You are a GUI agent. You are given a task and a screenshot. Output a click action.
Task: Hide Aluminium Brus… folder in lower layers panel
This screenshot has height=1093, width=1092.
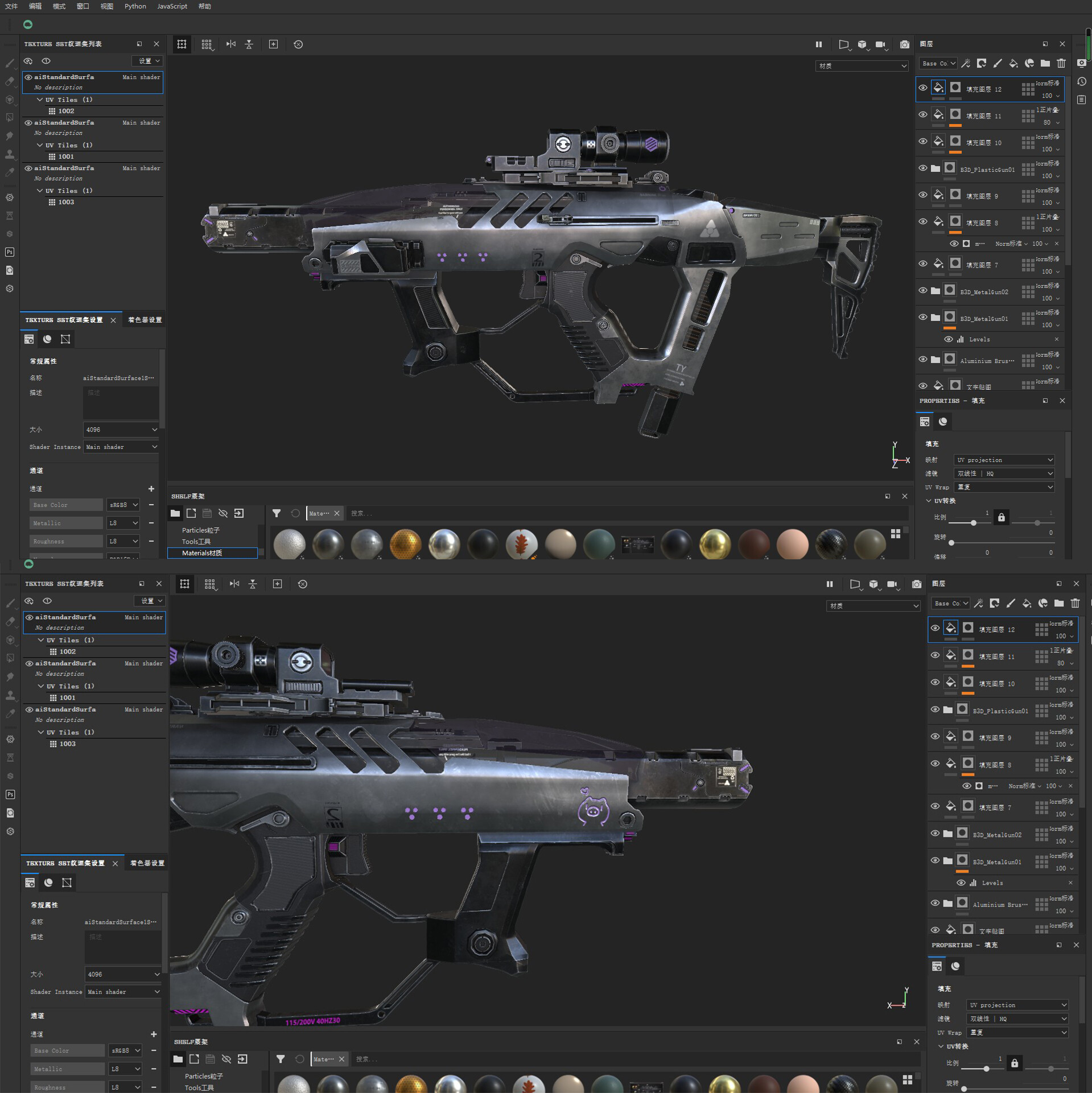935,903
